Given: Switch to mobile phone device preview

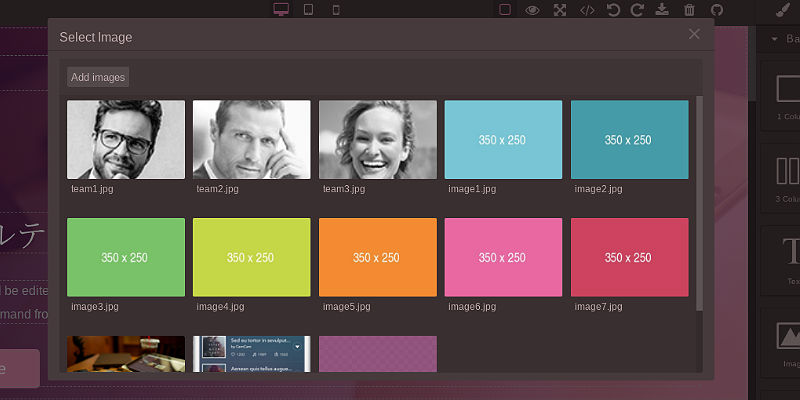Looking at the screenshot, I should [x=336, y=9].
